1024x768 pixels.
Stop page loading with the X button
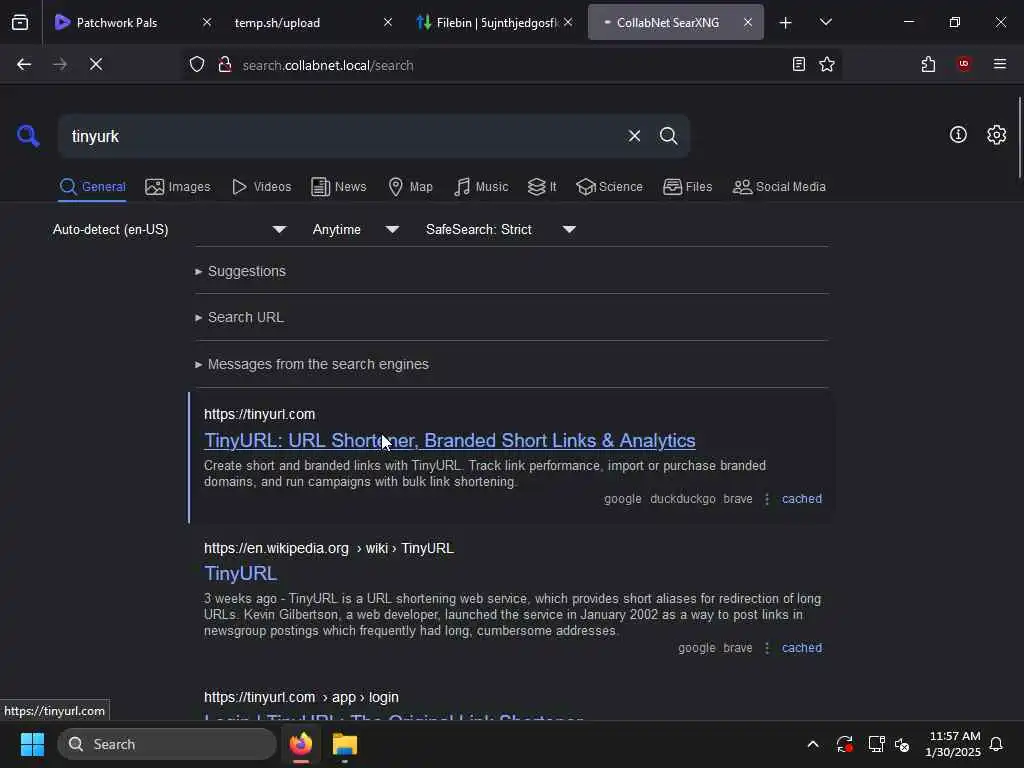pyautogui.click(x=96, y=64)
